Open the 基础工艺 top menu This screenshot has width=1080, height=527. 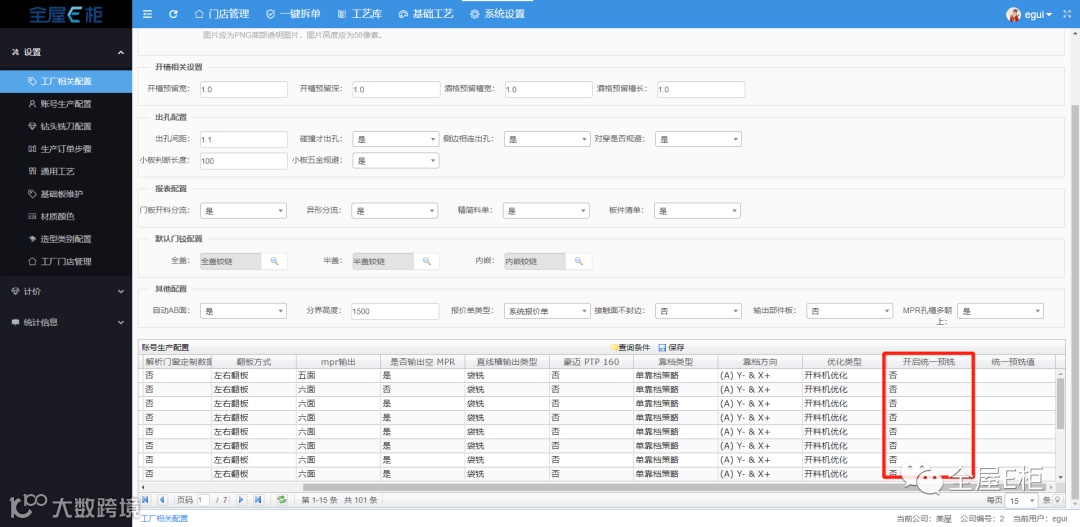426,14
